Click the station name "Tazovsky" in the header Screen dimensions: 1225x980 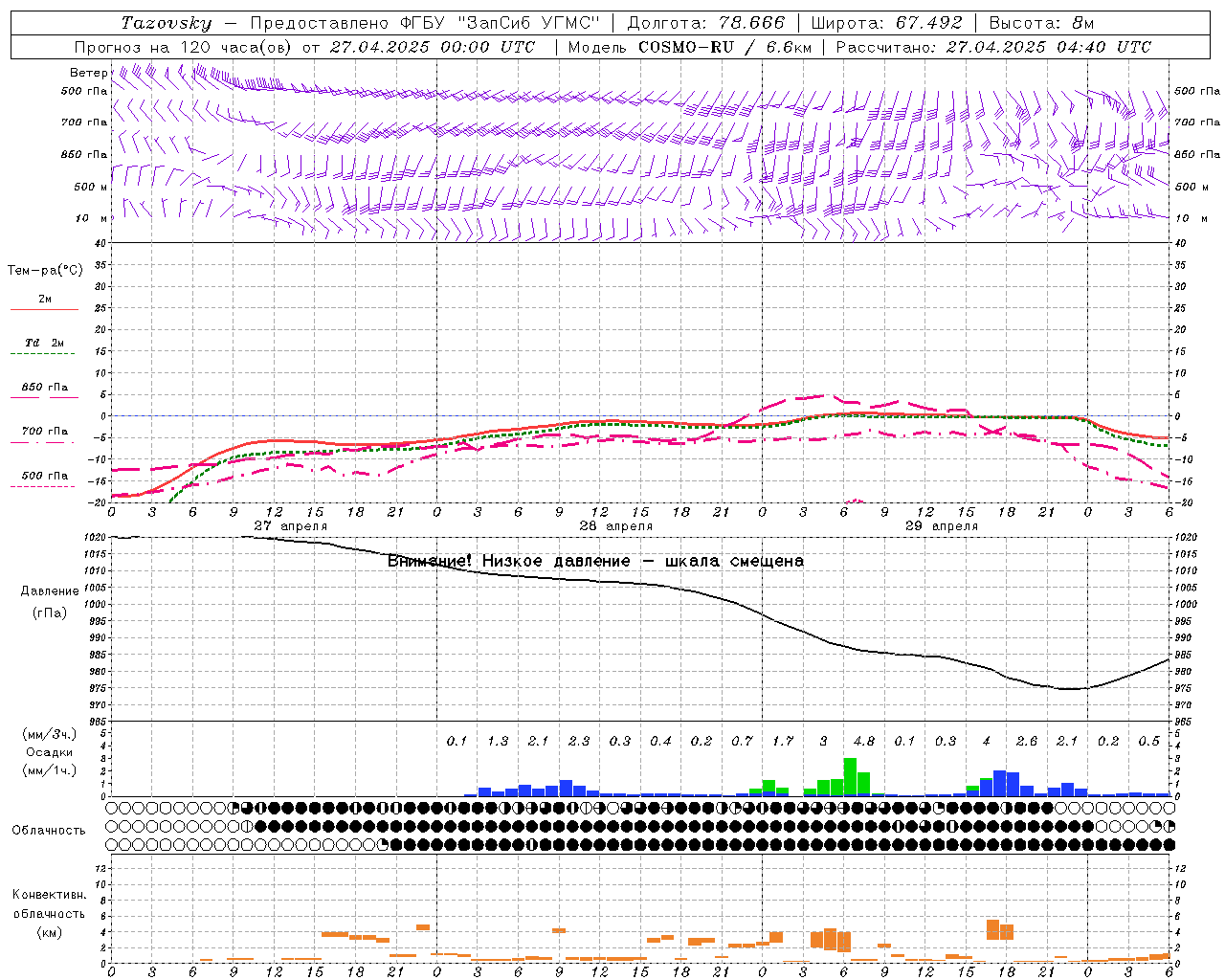coord(167,23)
